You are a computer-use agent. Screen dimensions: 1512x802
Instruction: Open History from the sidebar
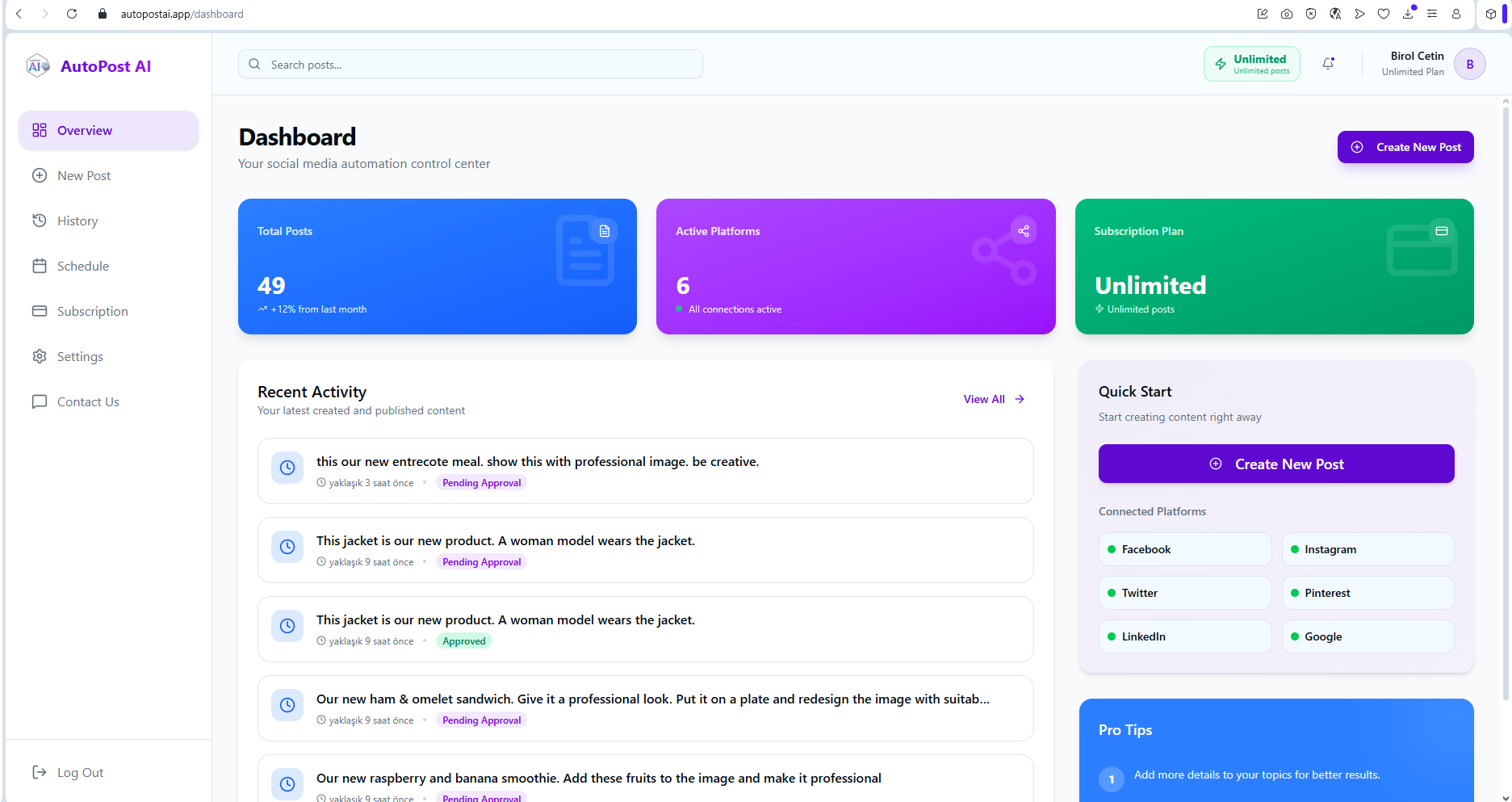tap(77, 220)
